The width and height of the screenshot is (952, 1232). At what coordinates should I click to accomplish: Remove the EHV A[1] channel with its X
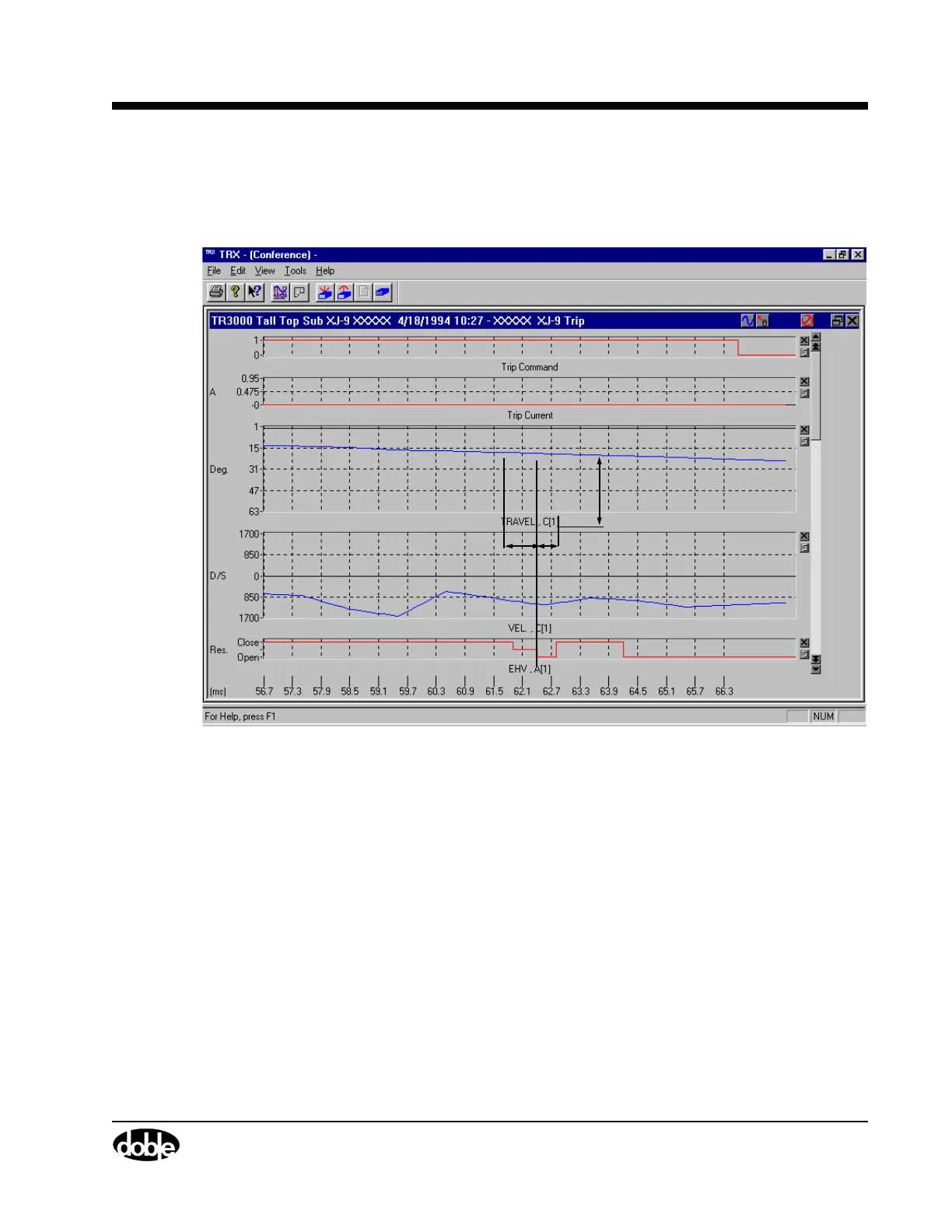[x=804, y=642]
